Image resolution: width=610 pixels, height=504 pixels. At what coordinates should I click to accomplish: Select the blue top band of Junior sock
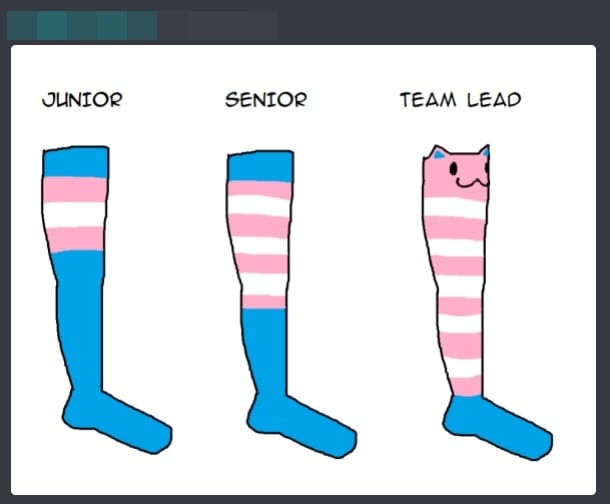pyautogui.click(x=76, y=162)
